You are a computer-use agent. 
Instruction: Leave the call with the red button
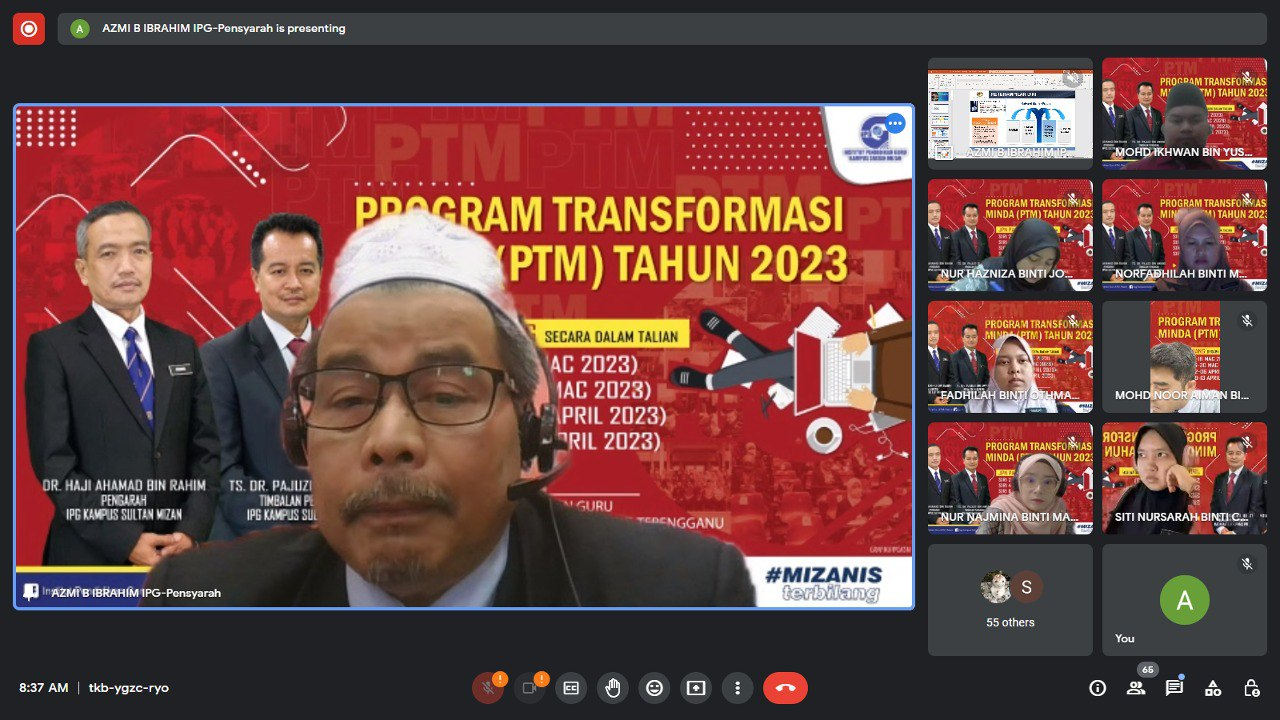coord(785,688)
